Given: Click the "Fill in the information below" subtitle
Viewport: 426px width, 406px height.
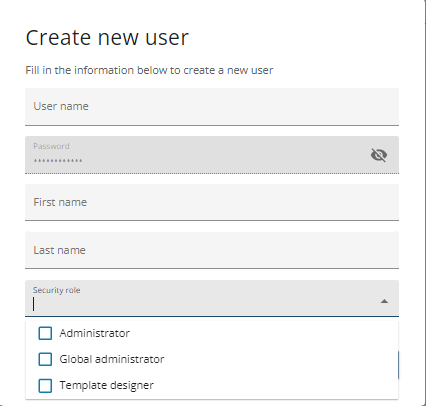Looking at the screenshot, I should click(x=149, y=70).
